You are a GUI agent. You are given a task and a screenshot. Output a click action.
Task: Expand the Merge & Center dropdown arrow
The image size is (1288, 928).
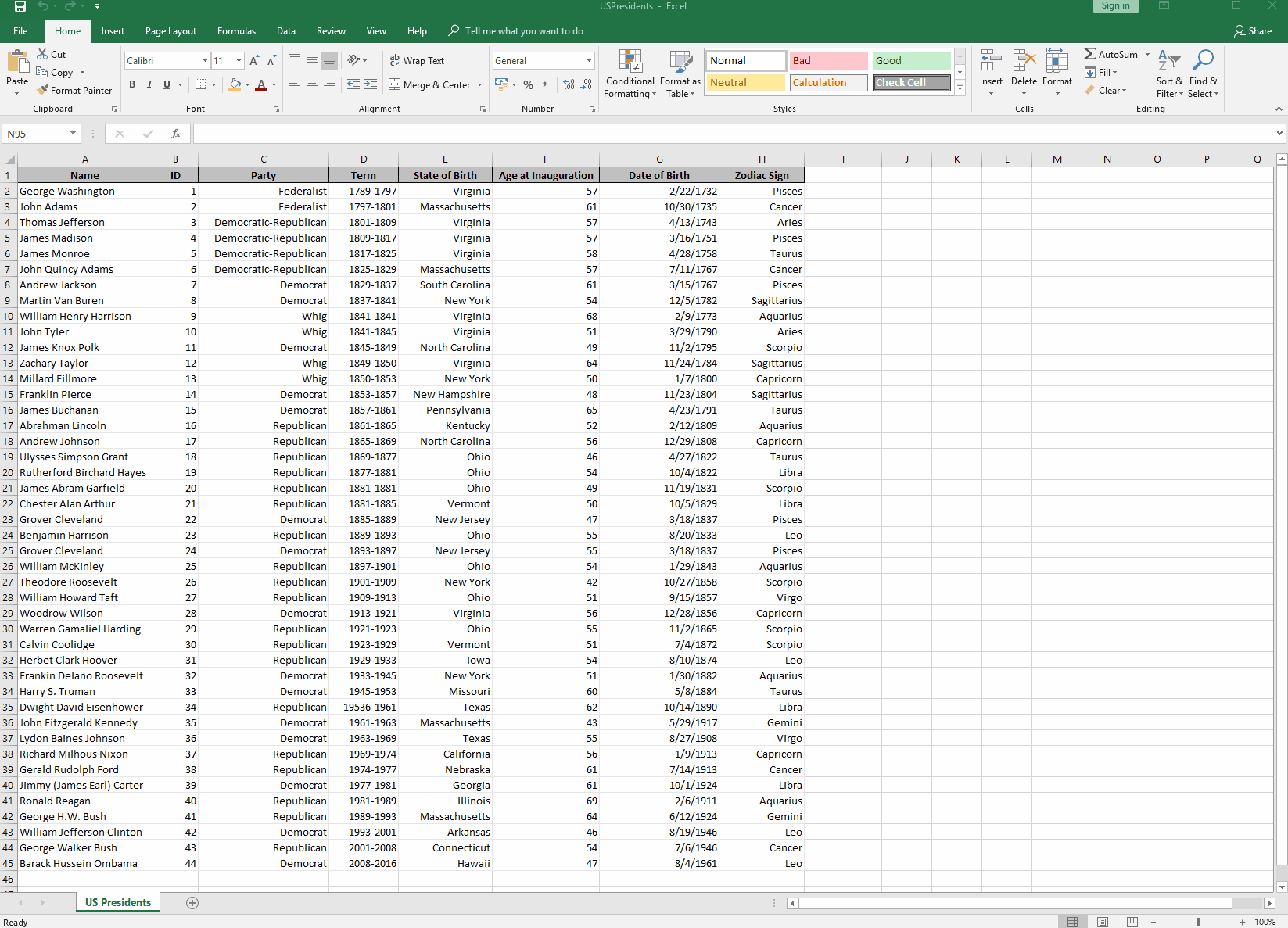pyautogui.click(x=479, y=84)
